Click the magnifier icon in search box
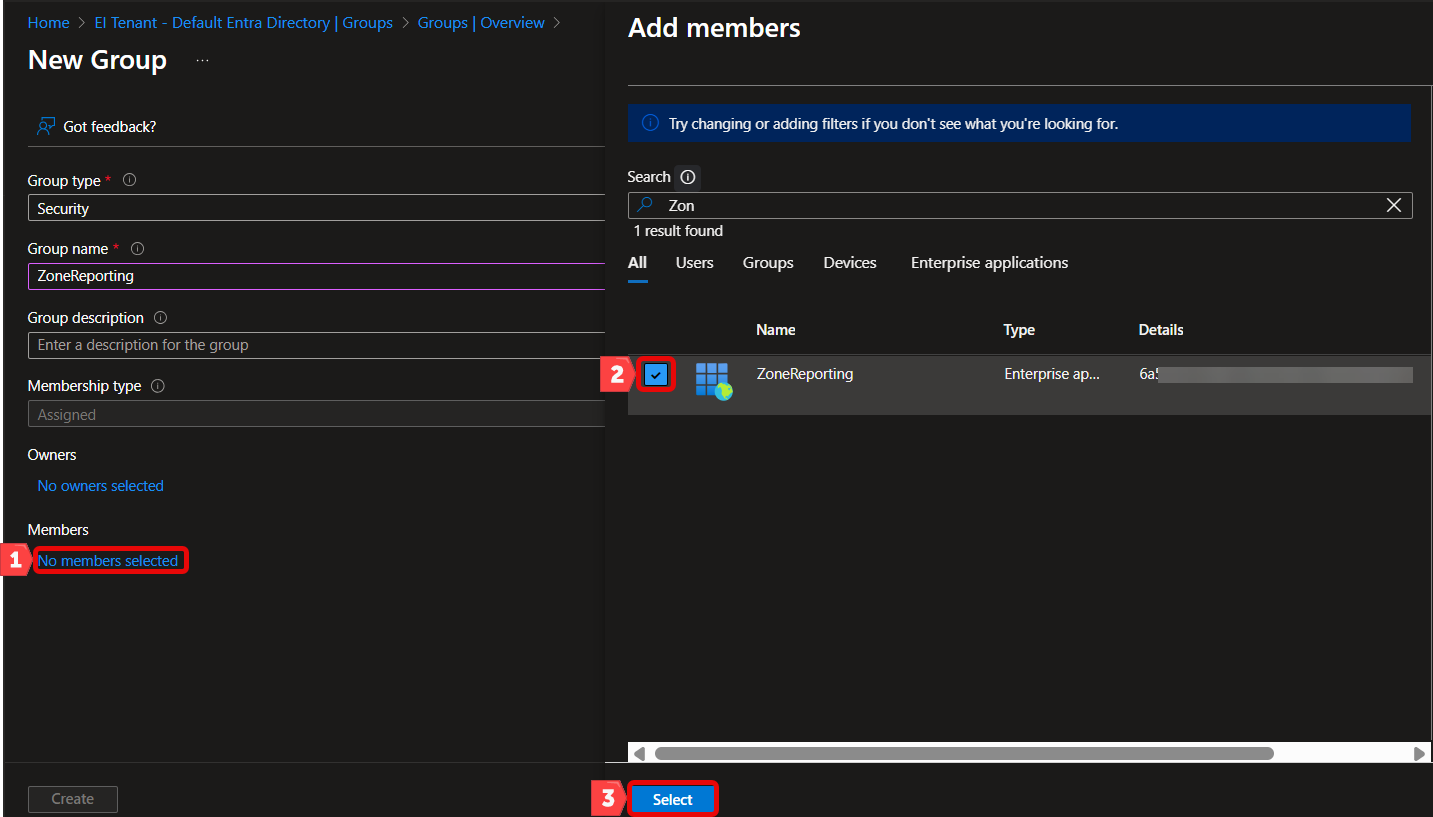The height and width of the screenshot is (817, 1433). click(x=646, y=205)
